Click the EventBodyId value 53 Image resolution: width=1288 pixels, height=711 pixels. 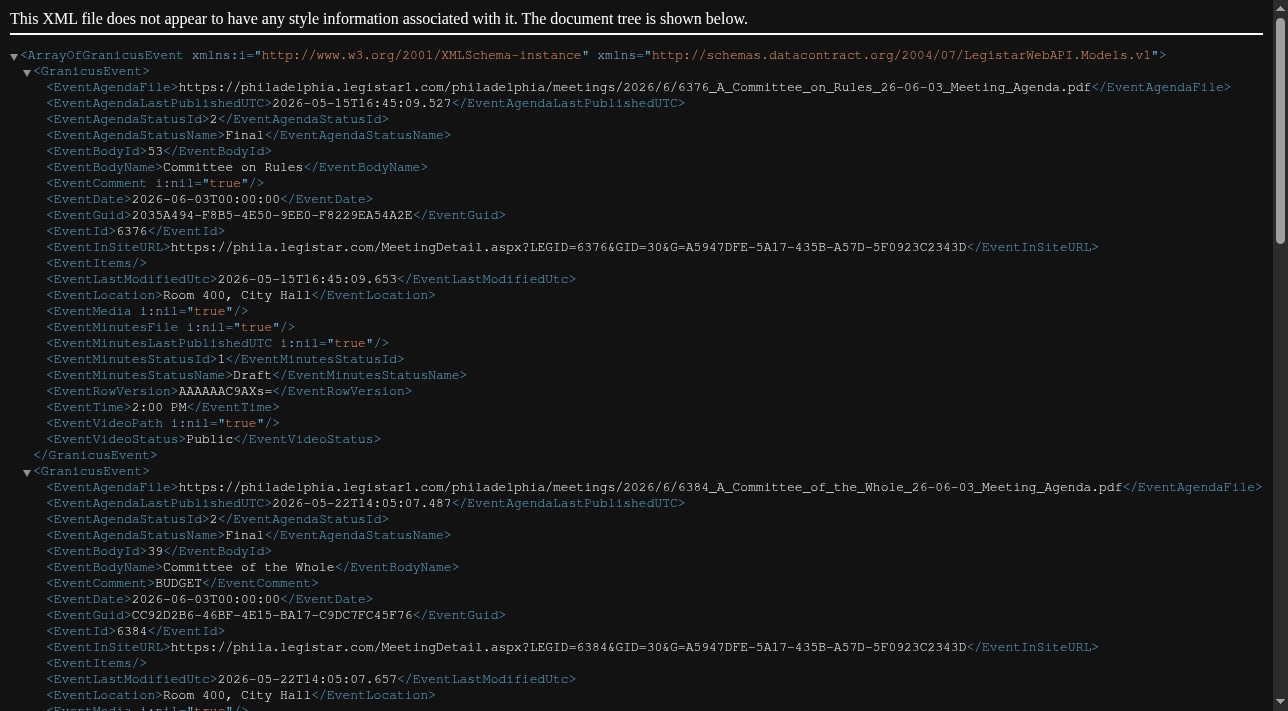155,151
